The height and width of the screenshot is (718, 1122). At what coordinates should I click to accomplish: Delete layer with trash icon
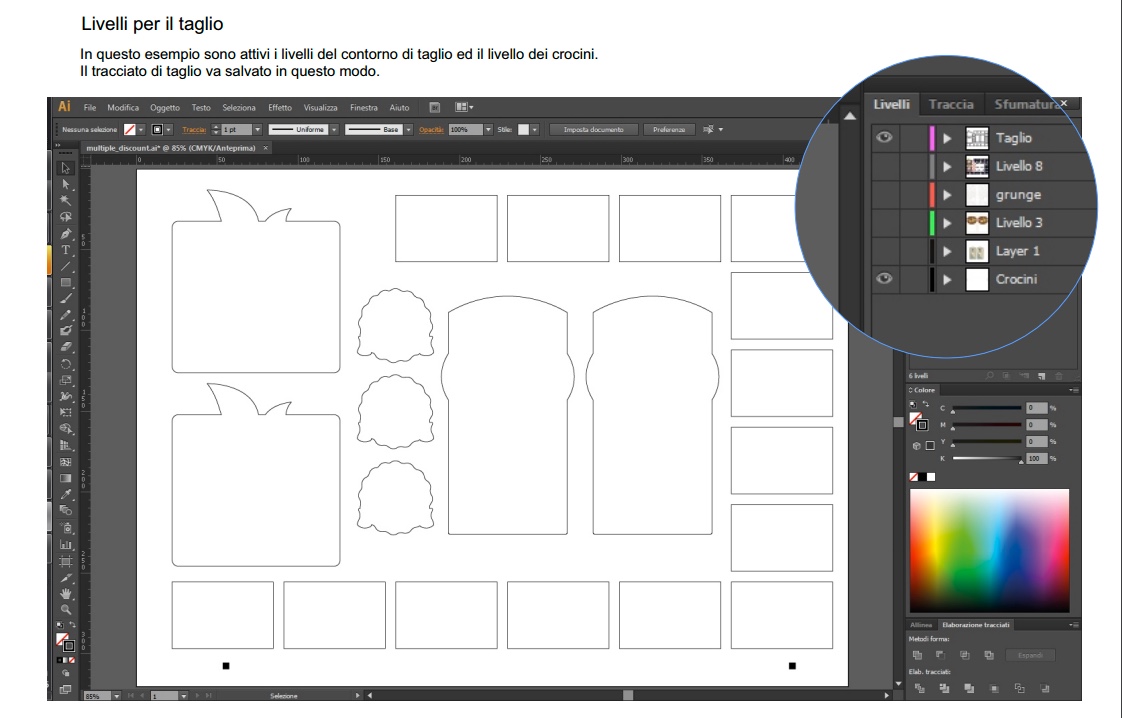tap(1058, 376)
